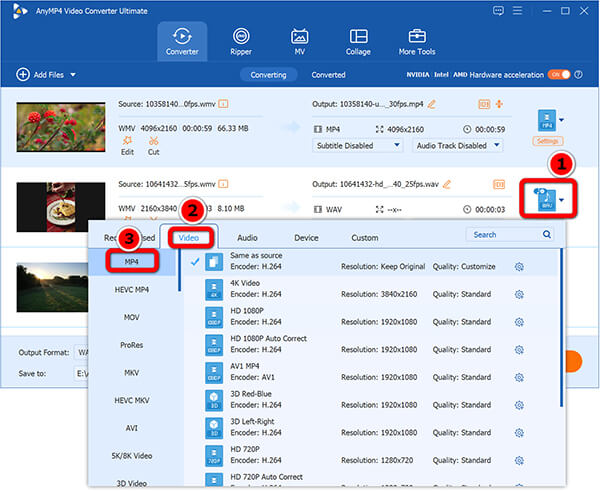
Task: Rename second output file with pencil icon
Action: point(447,184)
